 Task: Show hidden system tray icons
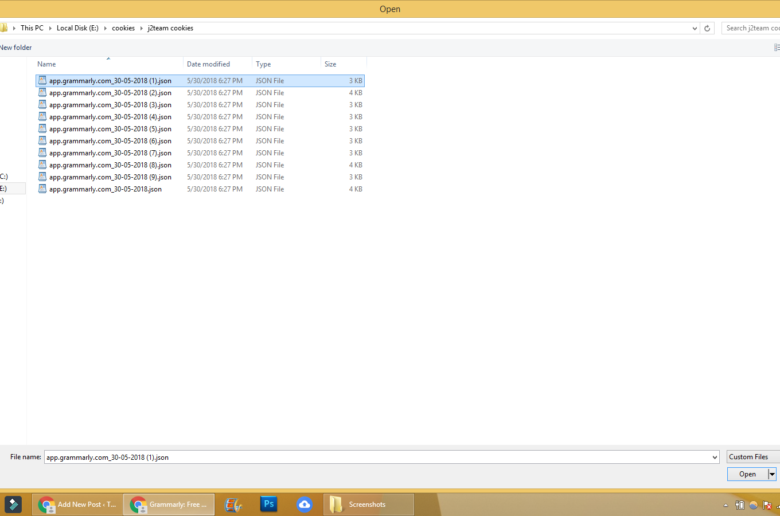point(725,506)
